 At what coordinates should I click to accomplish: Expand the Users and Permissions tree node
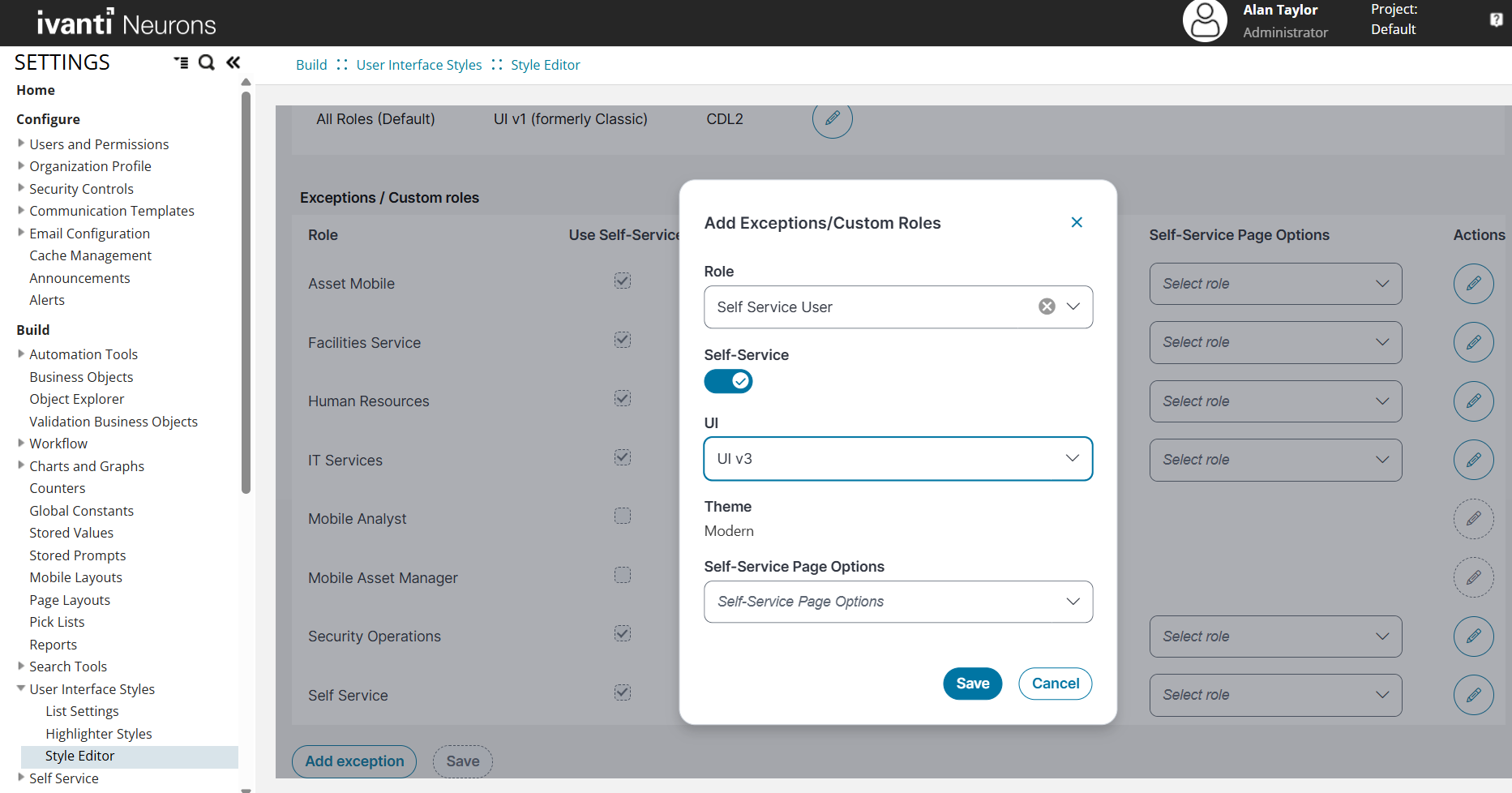(21, 144)
